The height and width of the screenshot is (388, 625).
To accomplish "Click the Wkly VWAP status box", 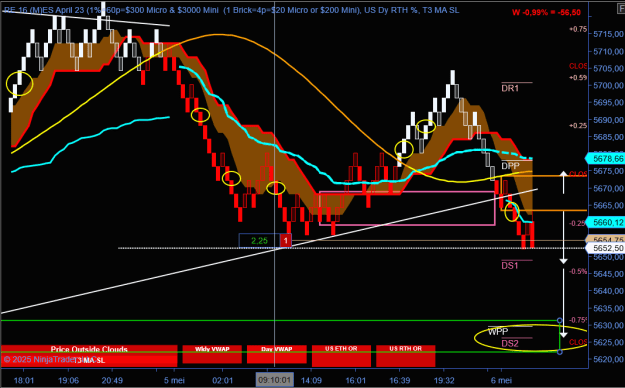I will pos(212,354).
